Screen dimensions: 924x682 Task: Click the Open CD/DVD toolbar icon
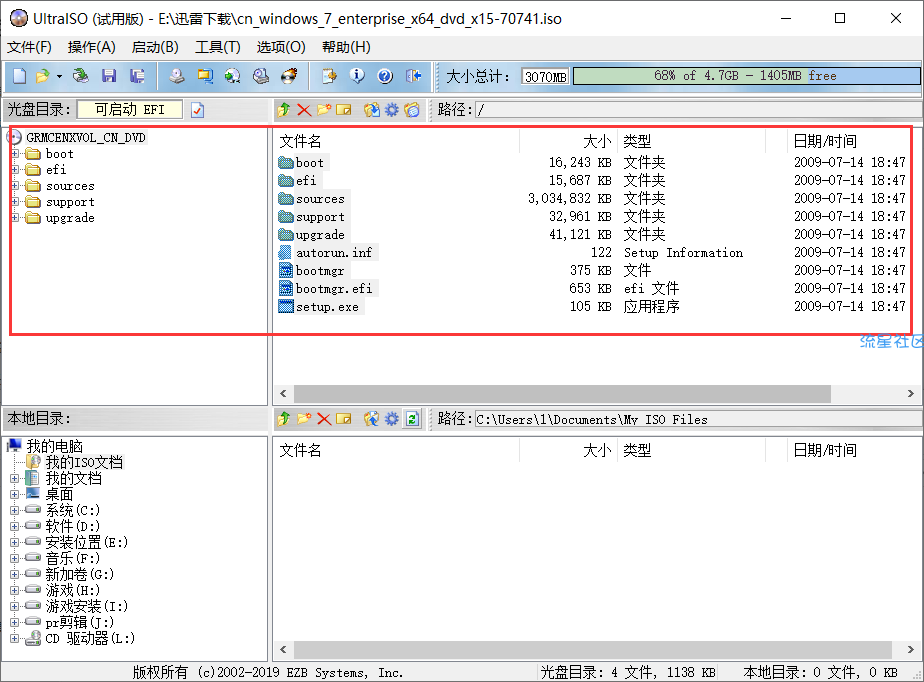(80, 76)
